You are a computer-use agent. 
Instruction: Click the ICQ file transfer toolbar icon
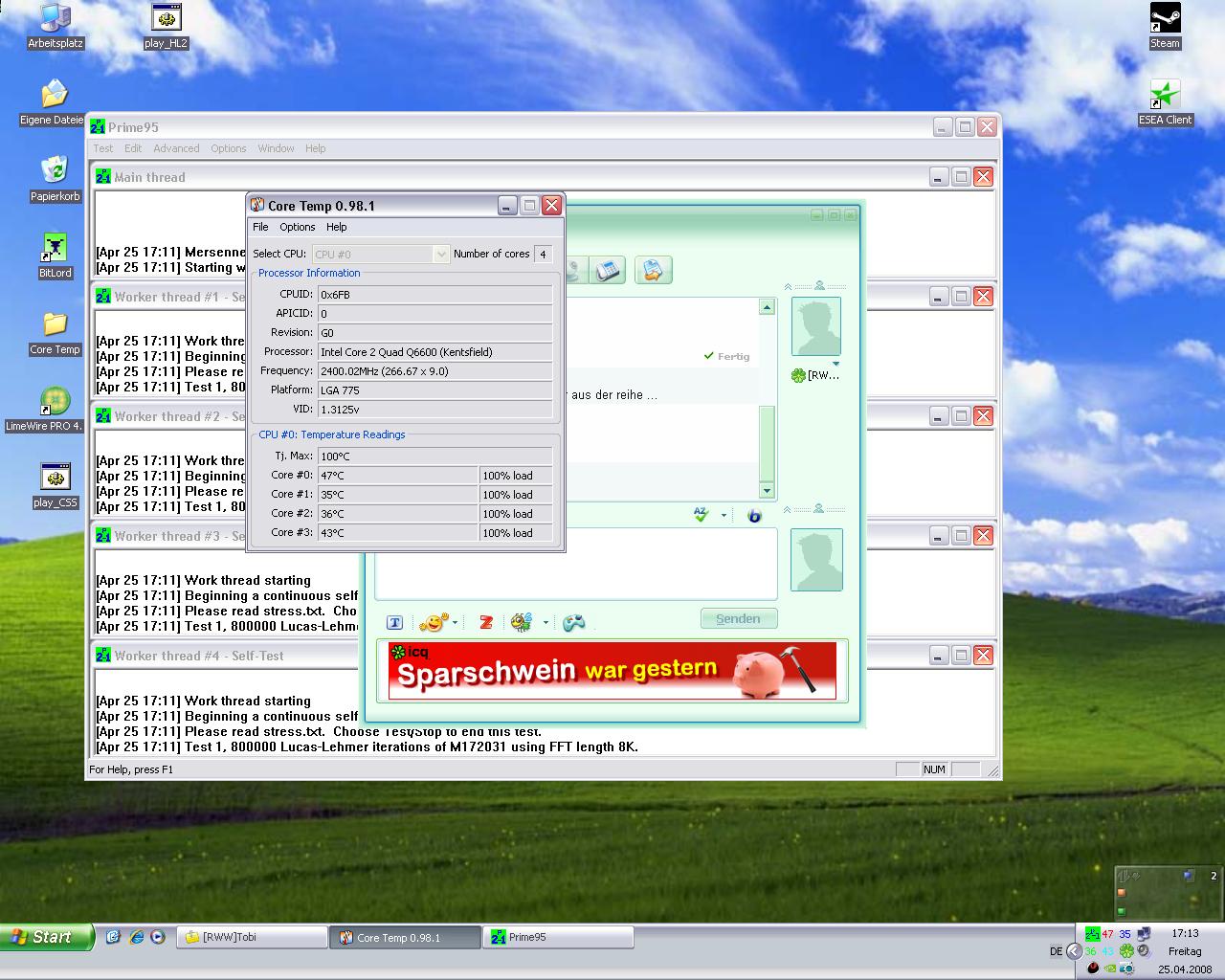(653, 271)
